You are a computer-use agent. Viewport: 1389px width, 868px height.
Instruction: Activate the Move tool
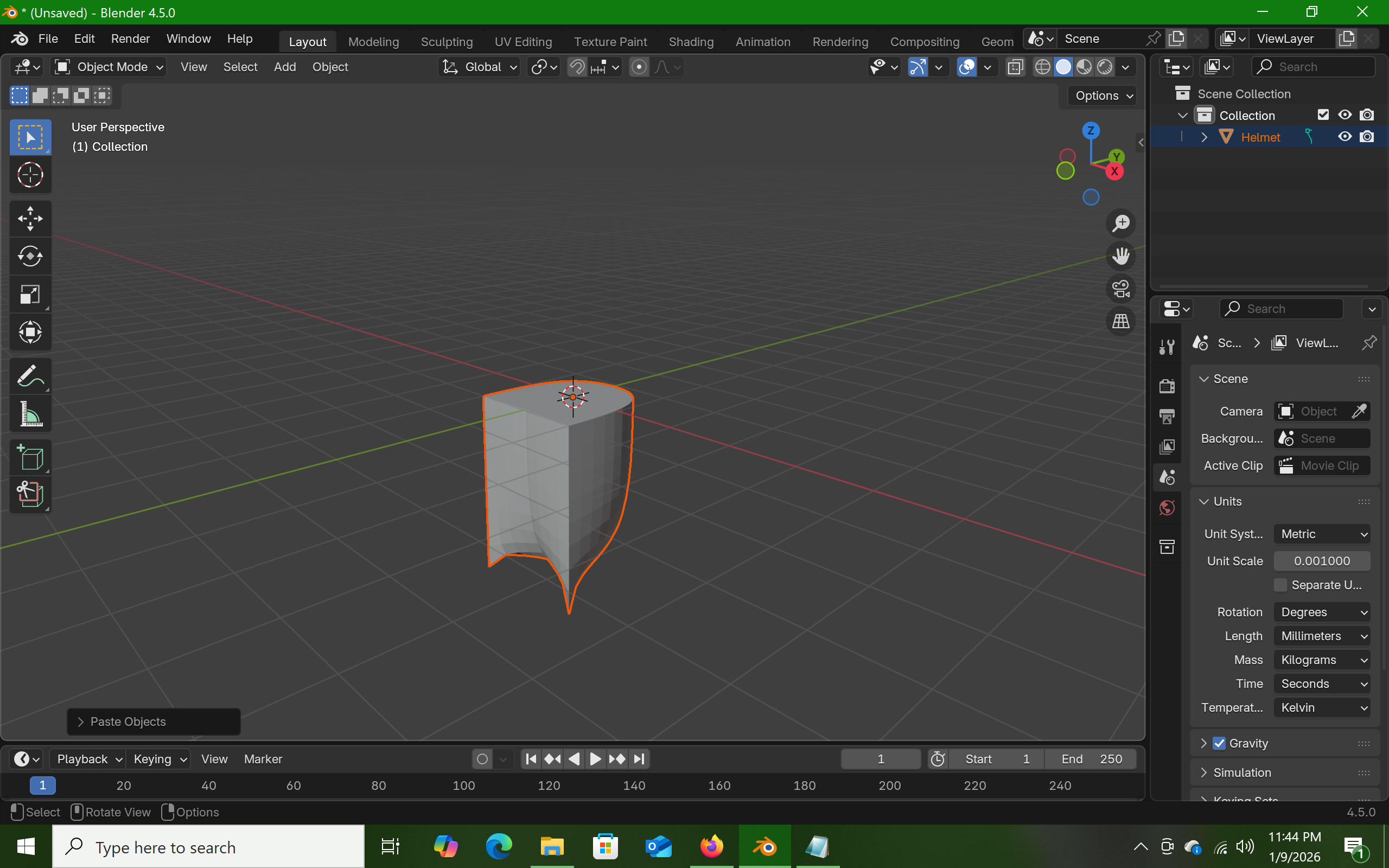30,219
